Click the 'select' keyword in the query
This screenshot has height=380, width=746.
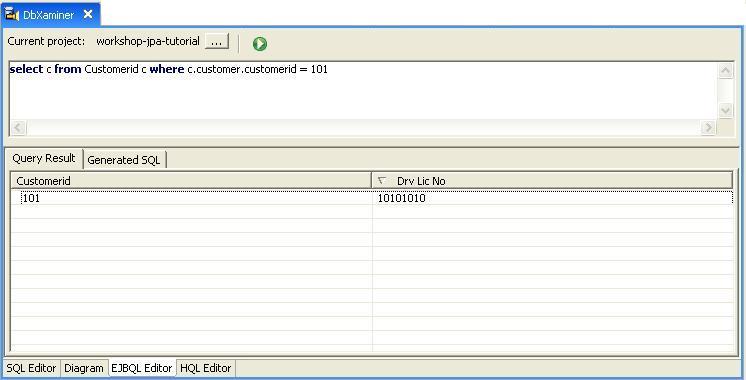26,69
